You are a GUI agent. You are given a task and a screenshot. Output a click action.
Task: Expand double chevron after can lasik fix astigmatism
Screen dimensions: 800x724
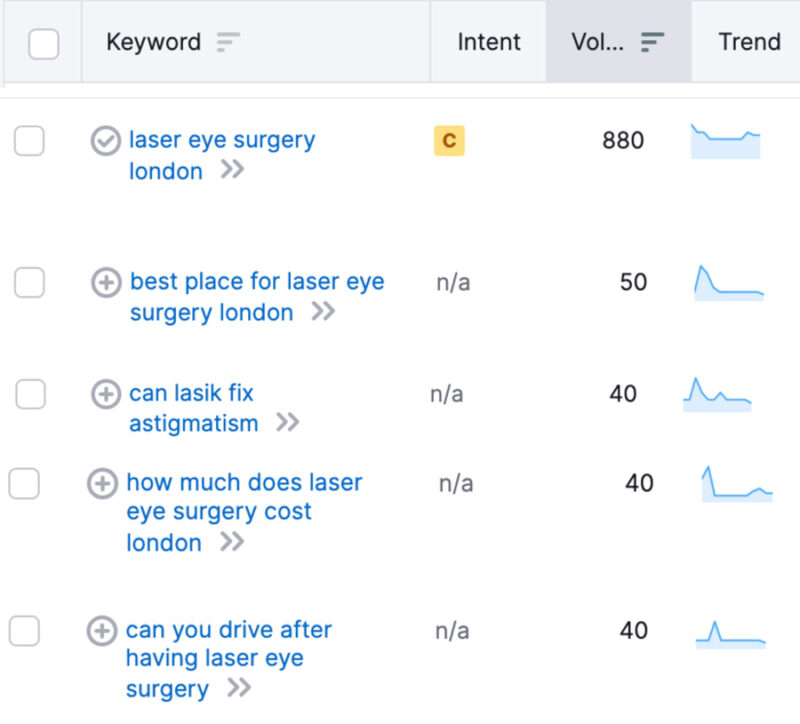click(287, 423)
